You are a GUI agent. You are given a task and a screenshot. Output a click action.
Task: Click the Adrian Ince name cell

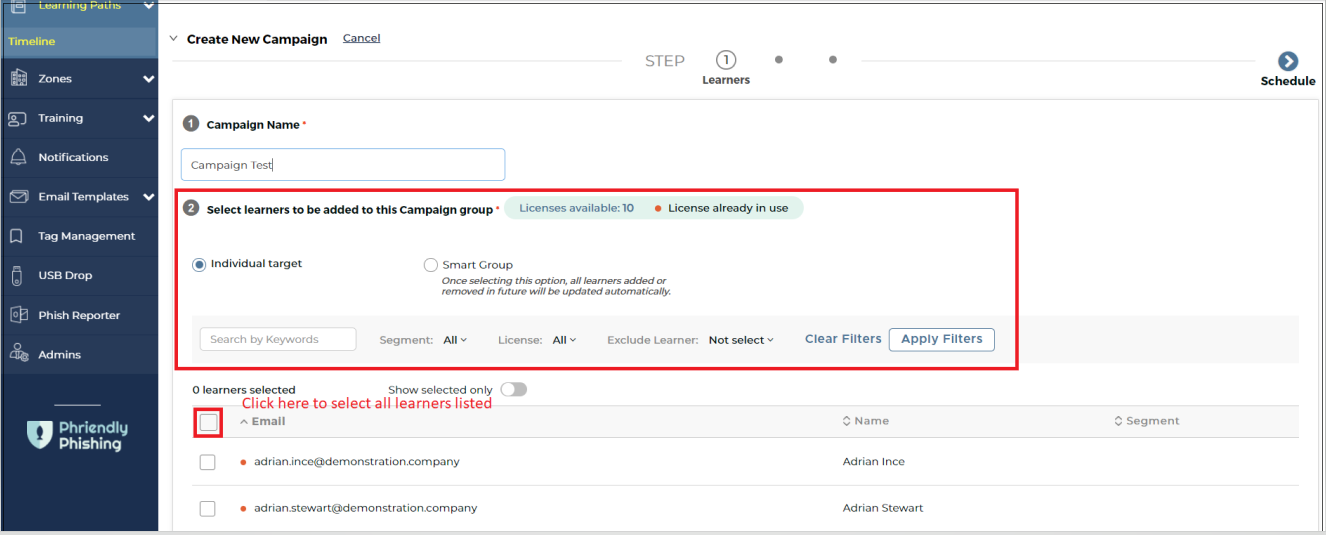tap(874, 462)
